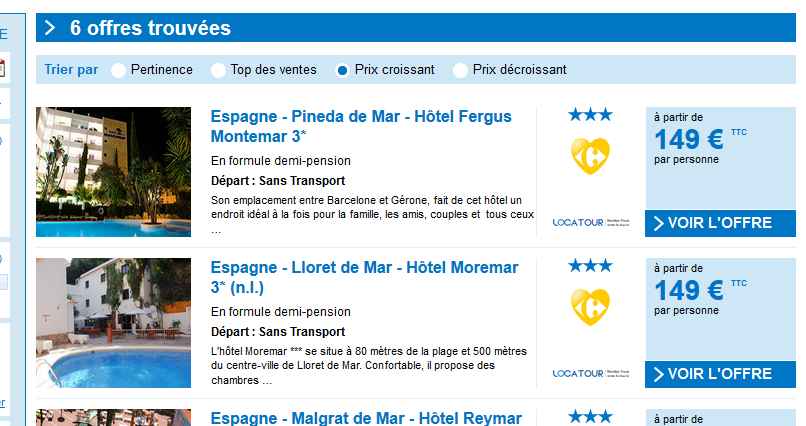
Task: Click the three-star rating of Hôtel Reymar
Action: pyautogui.click(x=590, y=416)
